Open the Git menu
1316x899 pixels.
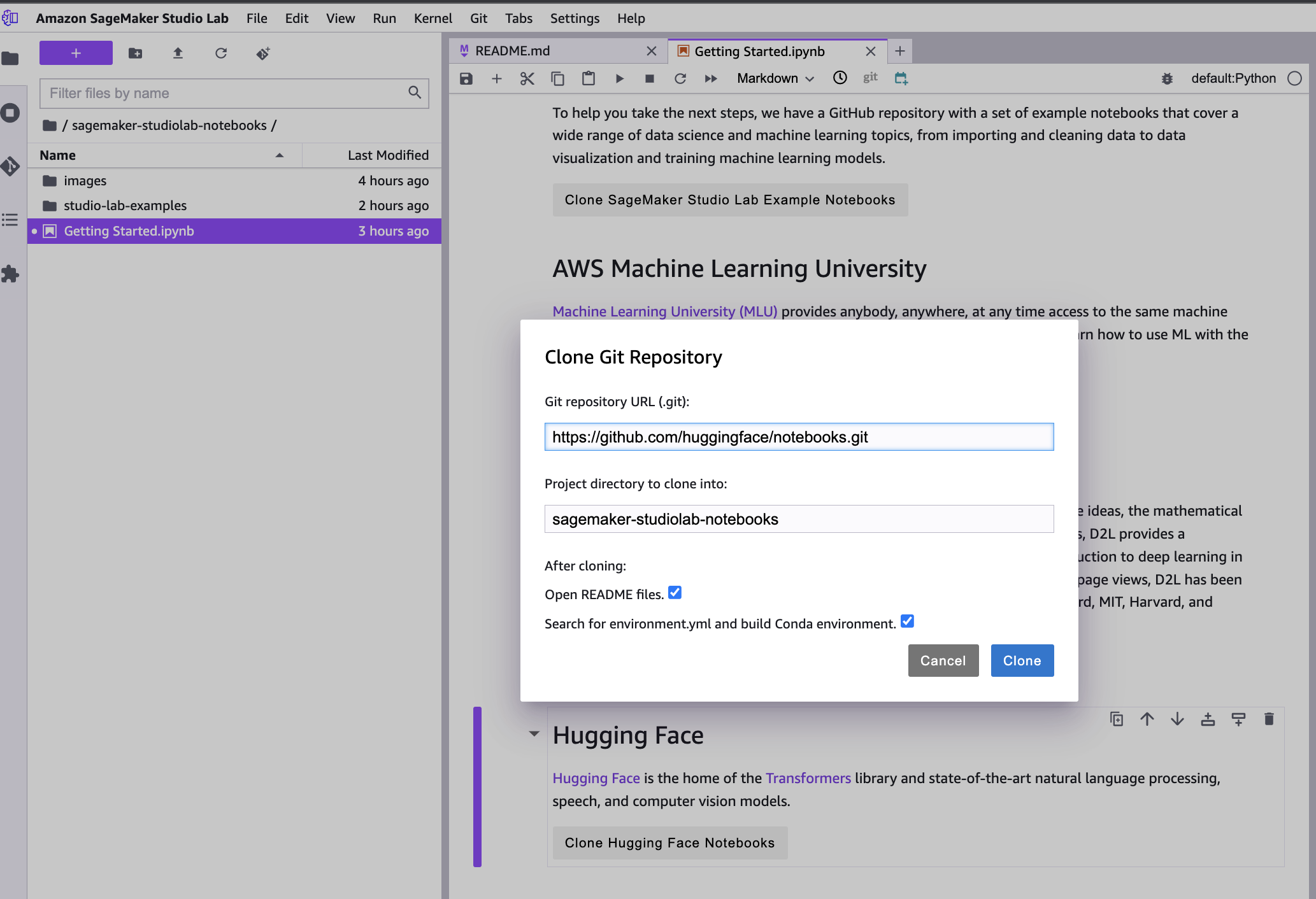478,18
